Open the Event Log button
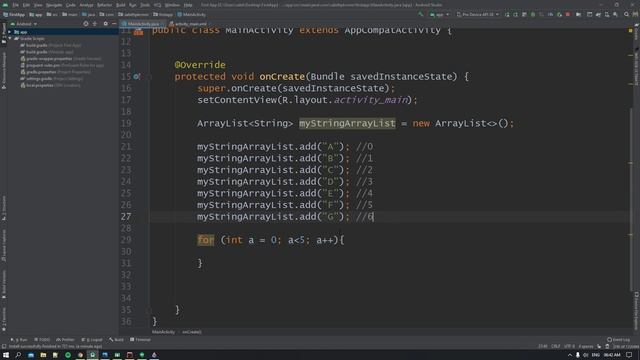 coord(618,340)
